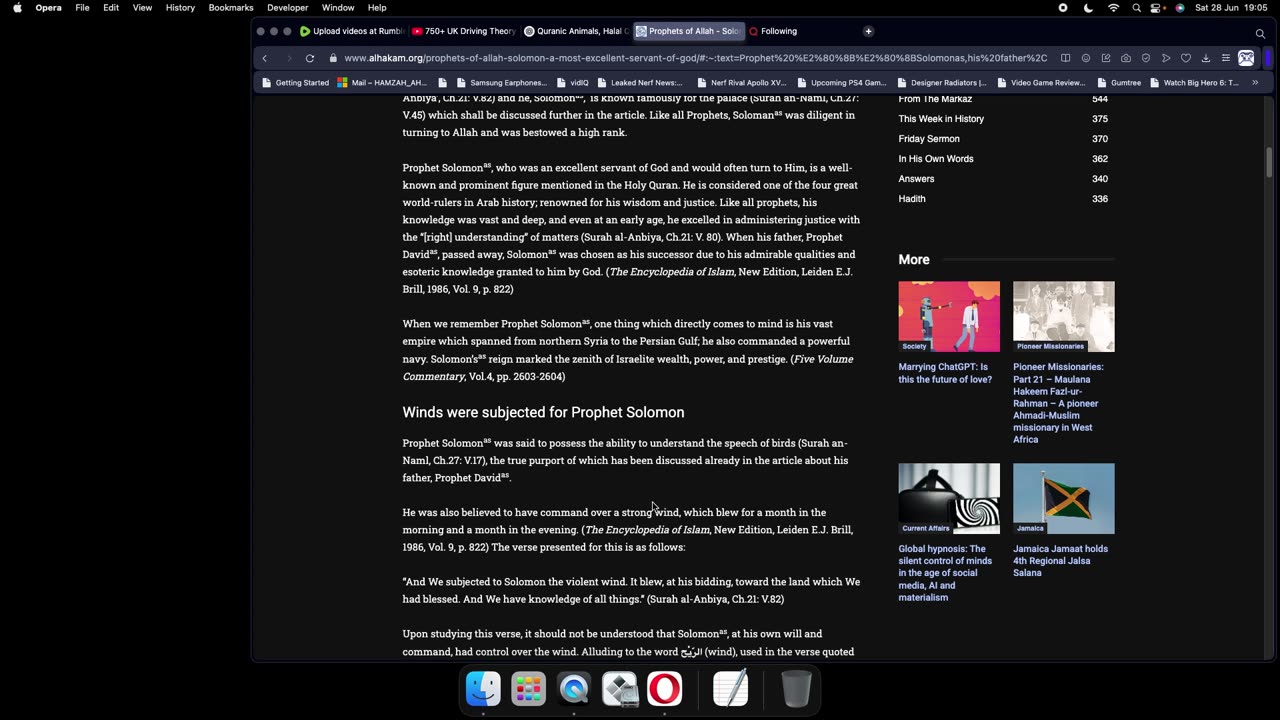Open the Mail – HAMZAH_AH bookmark
This screenshot has width=1280, height=720.
pos(382,83)
